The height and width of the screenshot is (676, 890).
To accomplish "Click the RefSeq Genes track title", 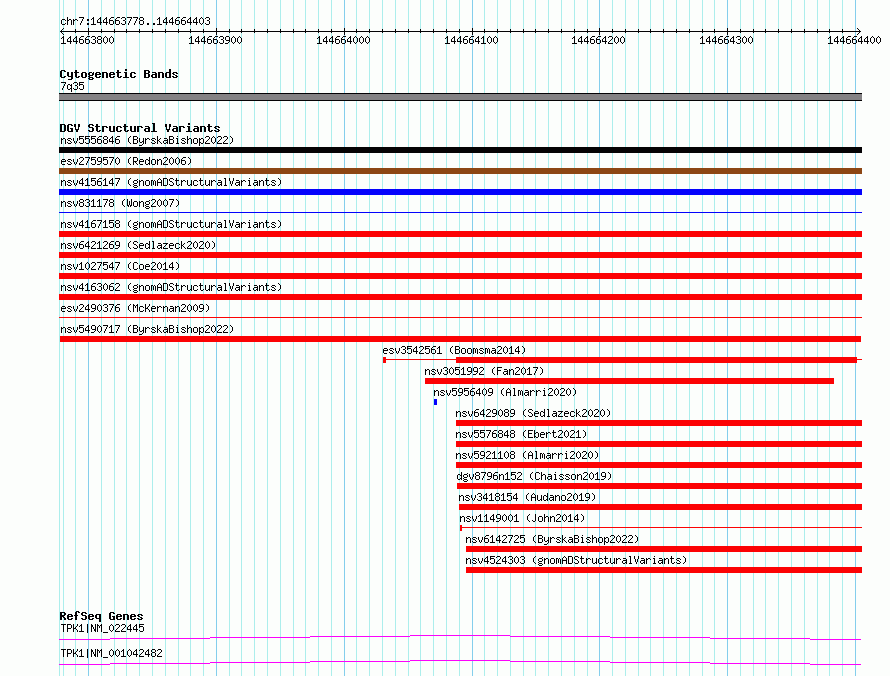I will pyautogui.click(x=101, y=616).
